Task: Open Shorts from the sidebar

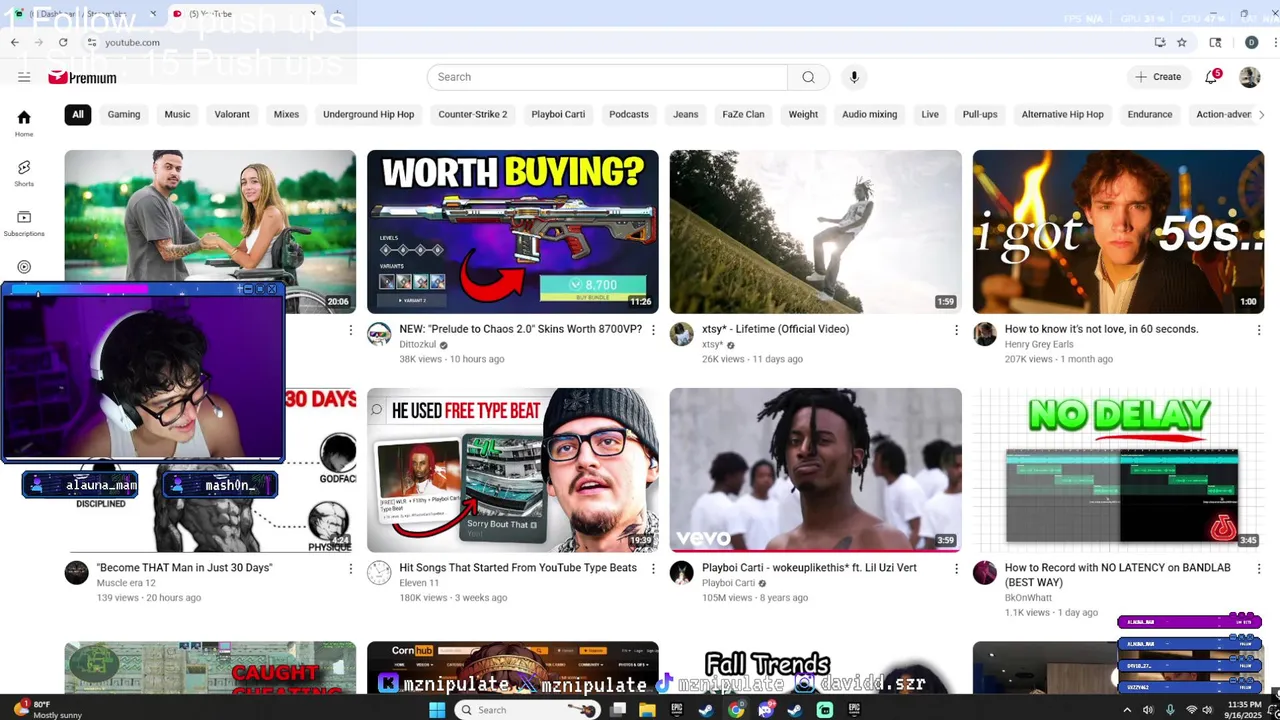Action: click(x=24, y=173)
